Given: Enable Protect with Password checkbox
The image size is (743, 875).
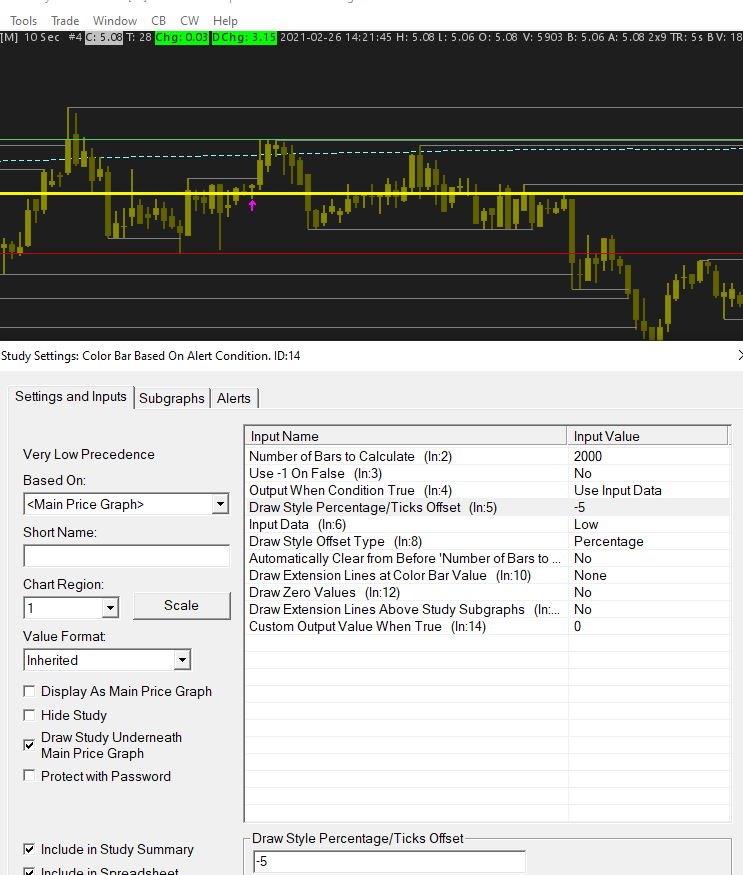Looking at the screenshot, I should tap(29, 776).
